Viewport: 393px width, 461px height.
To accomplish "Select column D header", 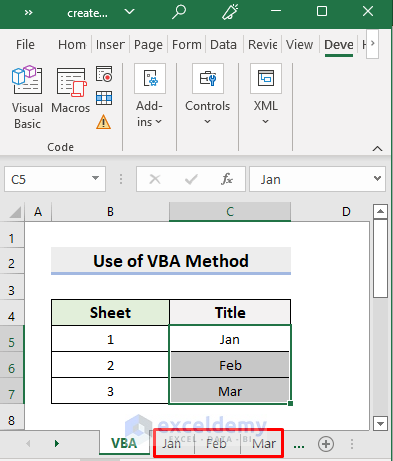I will pyautogui.click(x=346, y=212).
